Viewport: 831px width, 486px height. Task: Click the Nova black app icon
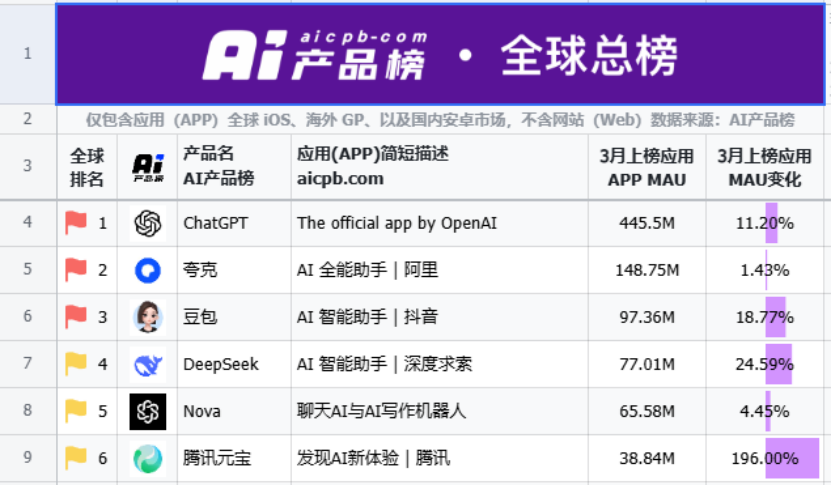(148, 412)
